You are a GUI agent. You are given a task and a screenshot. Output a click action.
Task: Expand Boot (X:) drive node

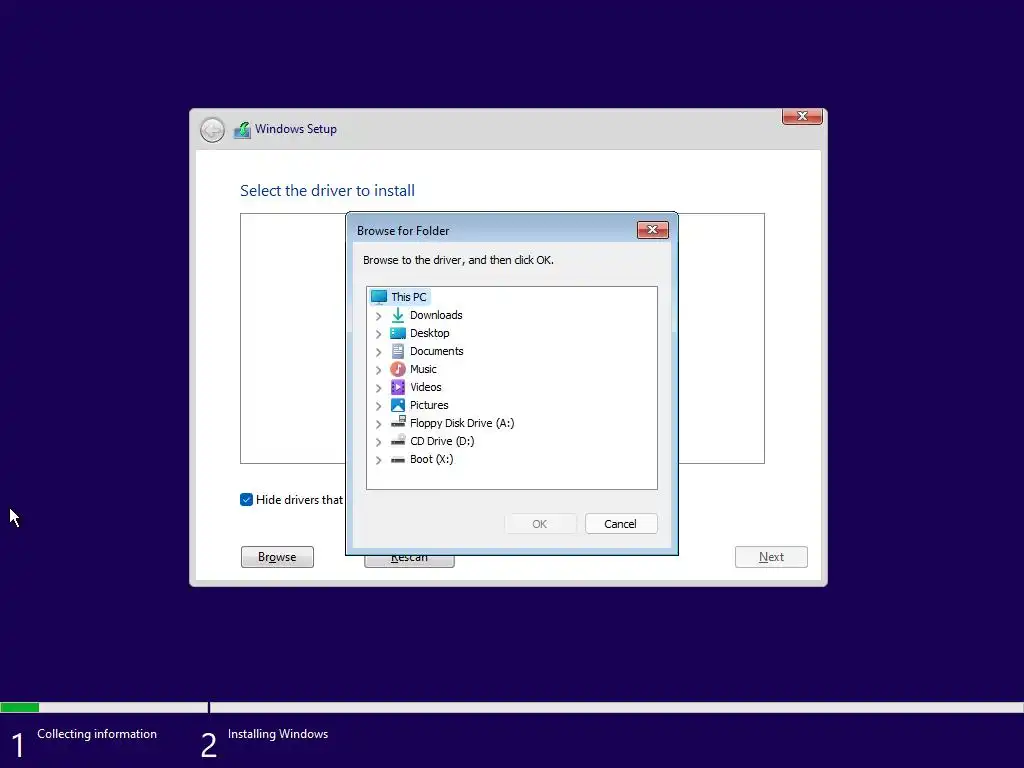(x=378, y=460)
